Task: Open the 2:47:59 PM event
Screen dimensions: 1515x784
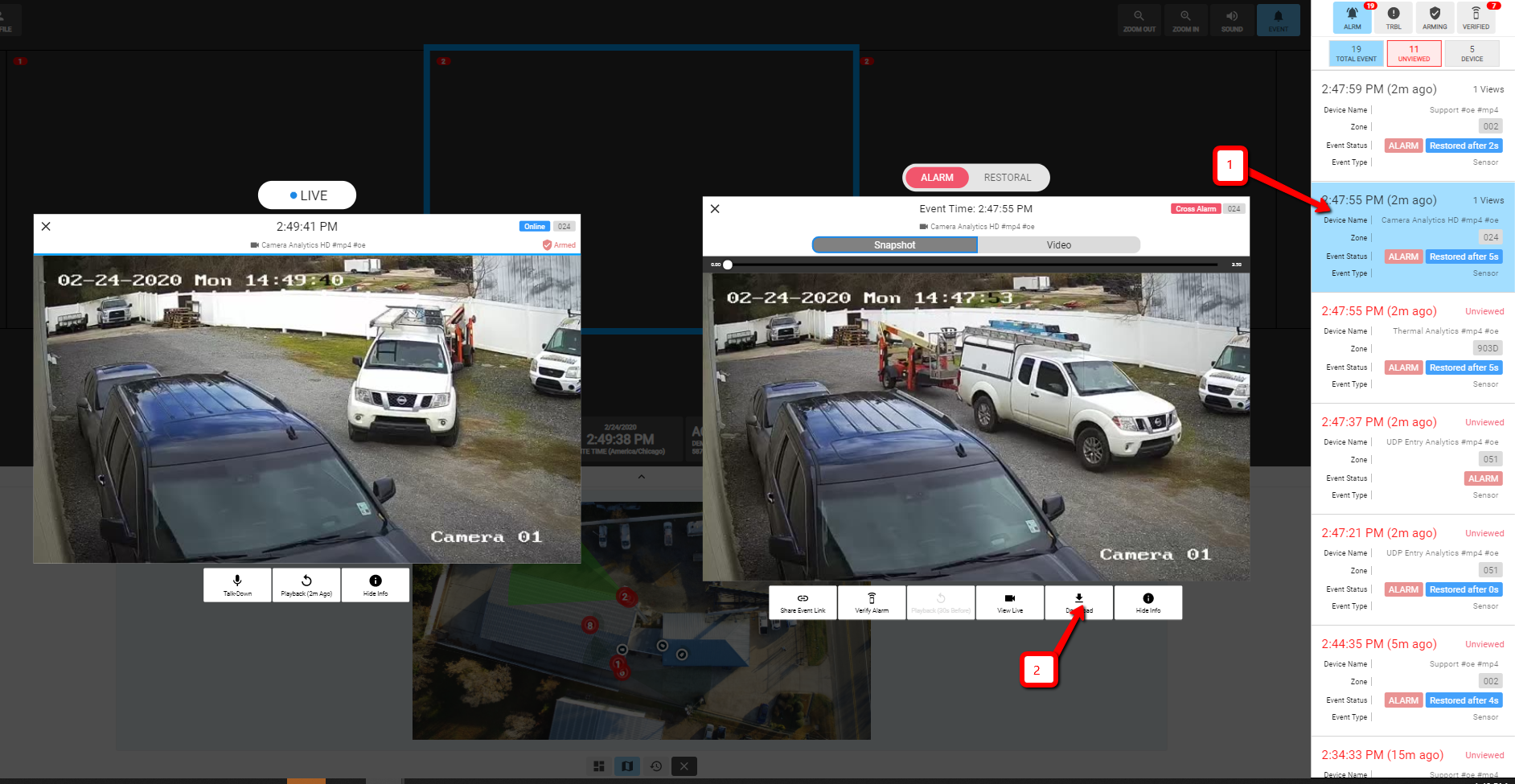Action: [x=1413, y=125]
